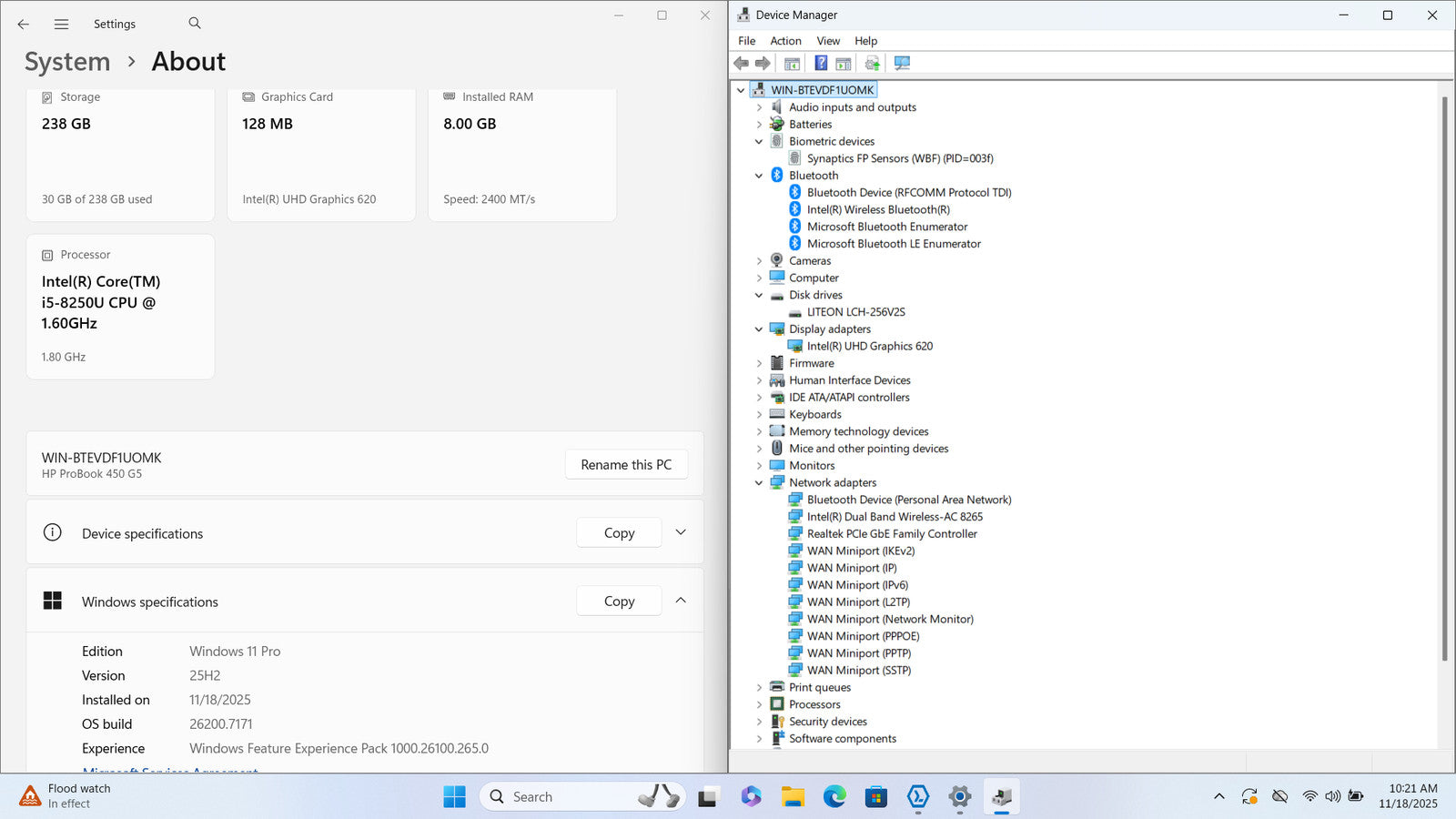1456x819 pixels.
Task: Open the Action menu in Device Manager
Action: pos(785,41)
